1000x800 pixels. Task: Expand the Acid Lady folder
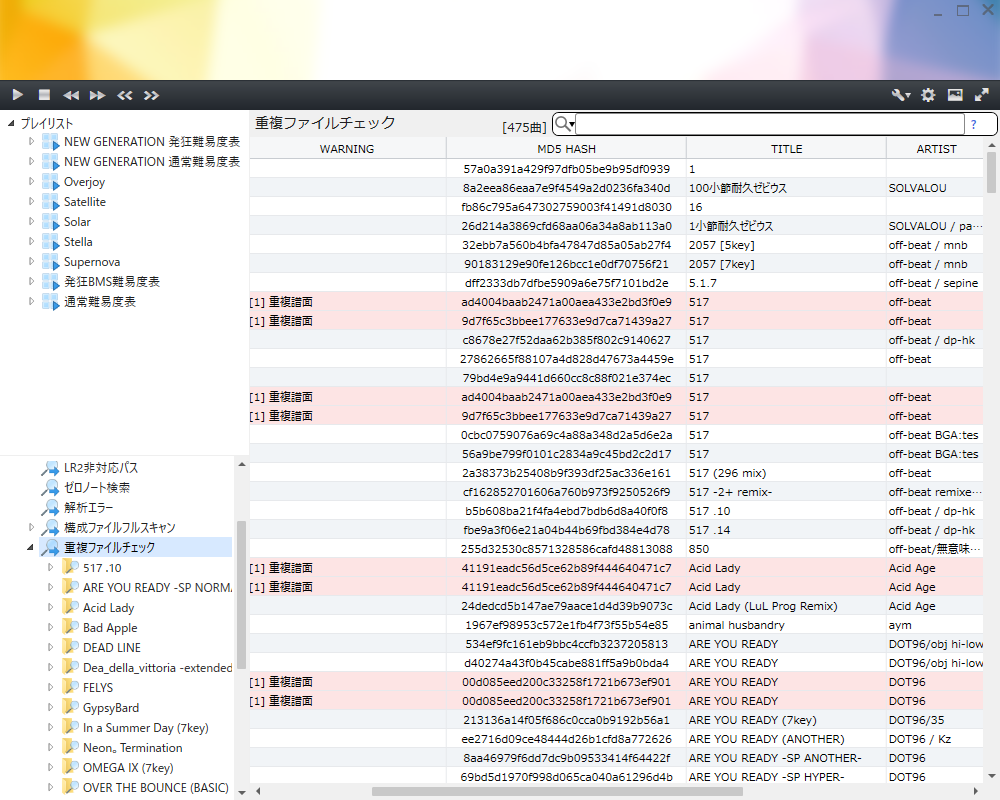click(x=50, y=607)
